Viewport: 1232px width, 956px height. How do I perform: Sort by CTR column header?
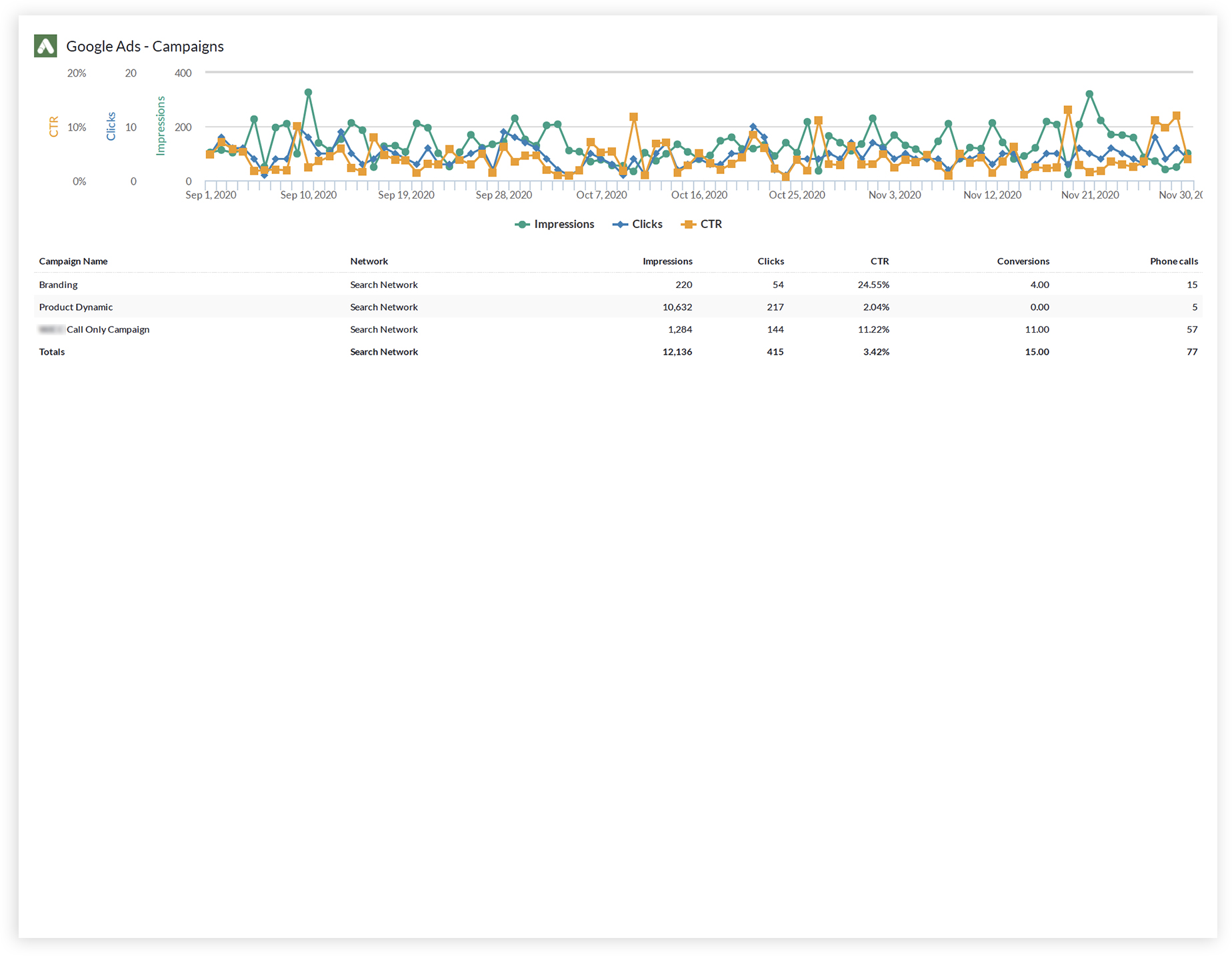879,261
